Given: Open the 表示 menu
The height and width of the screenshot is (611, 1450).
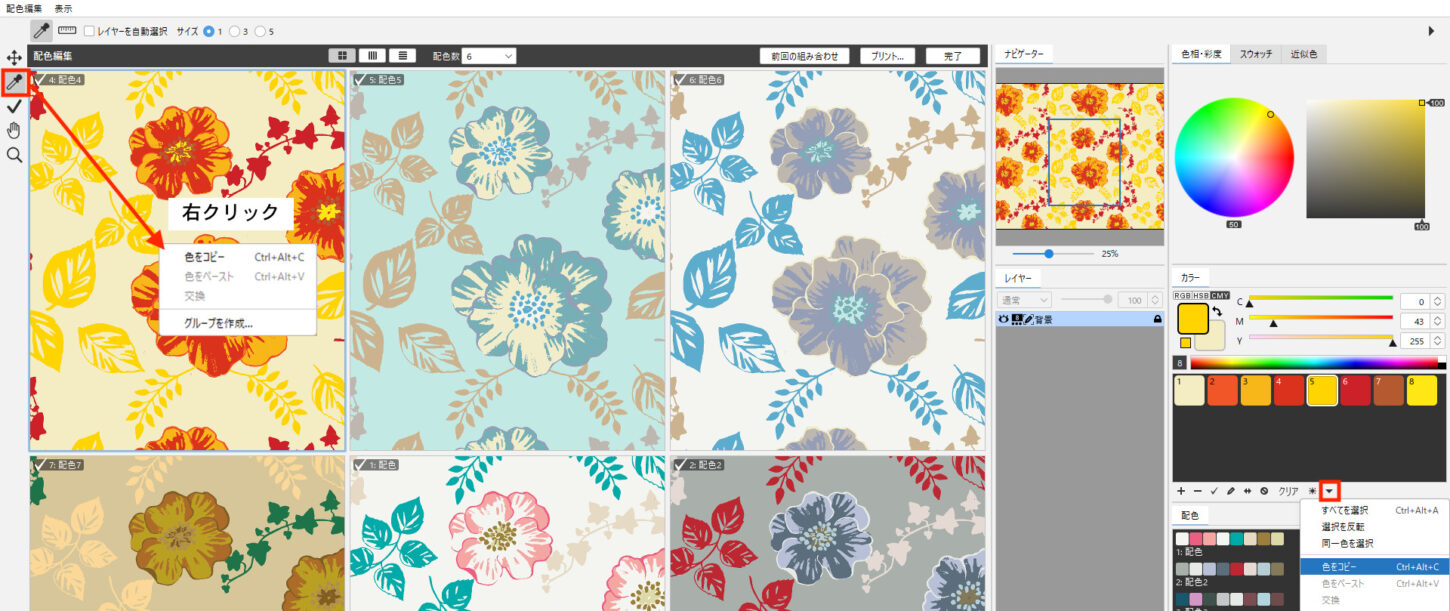Looking at the screenshot, I should [63, 7].
